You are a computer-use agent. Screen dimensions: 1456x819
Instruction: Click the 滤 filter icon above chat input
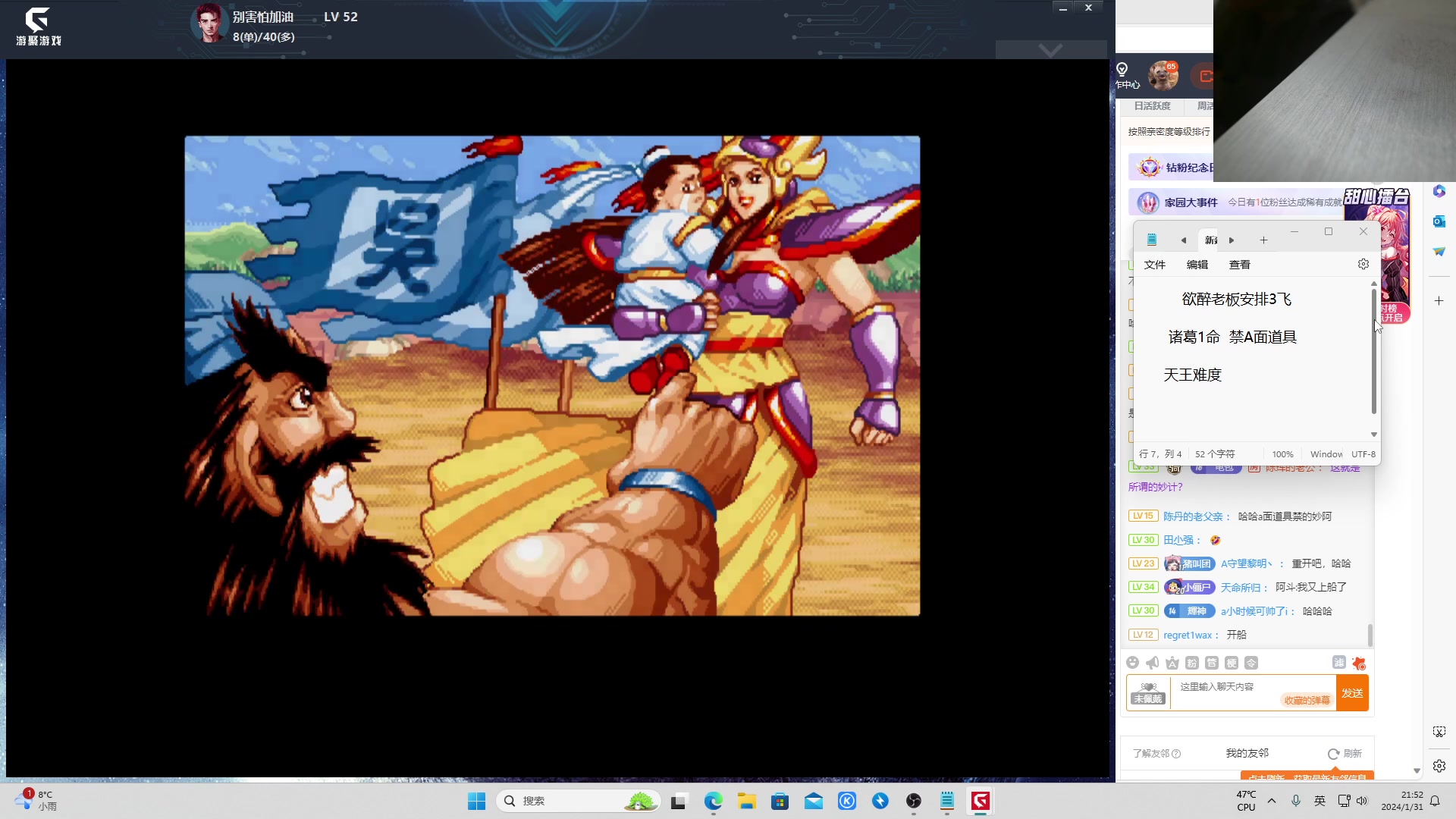pyautogui.click(x=1339, y=662)
